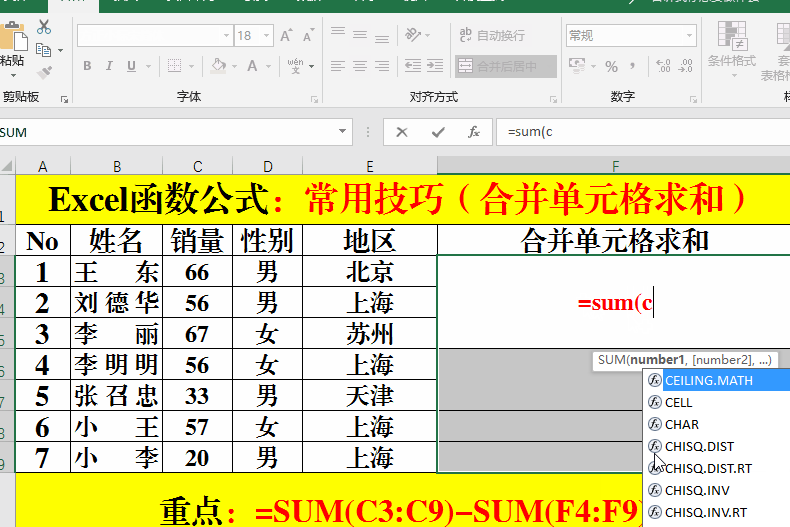Click the Decrease Font Size icon
The image size is (790, 527).
(x=308, y=36)
